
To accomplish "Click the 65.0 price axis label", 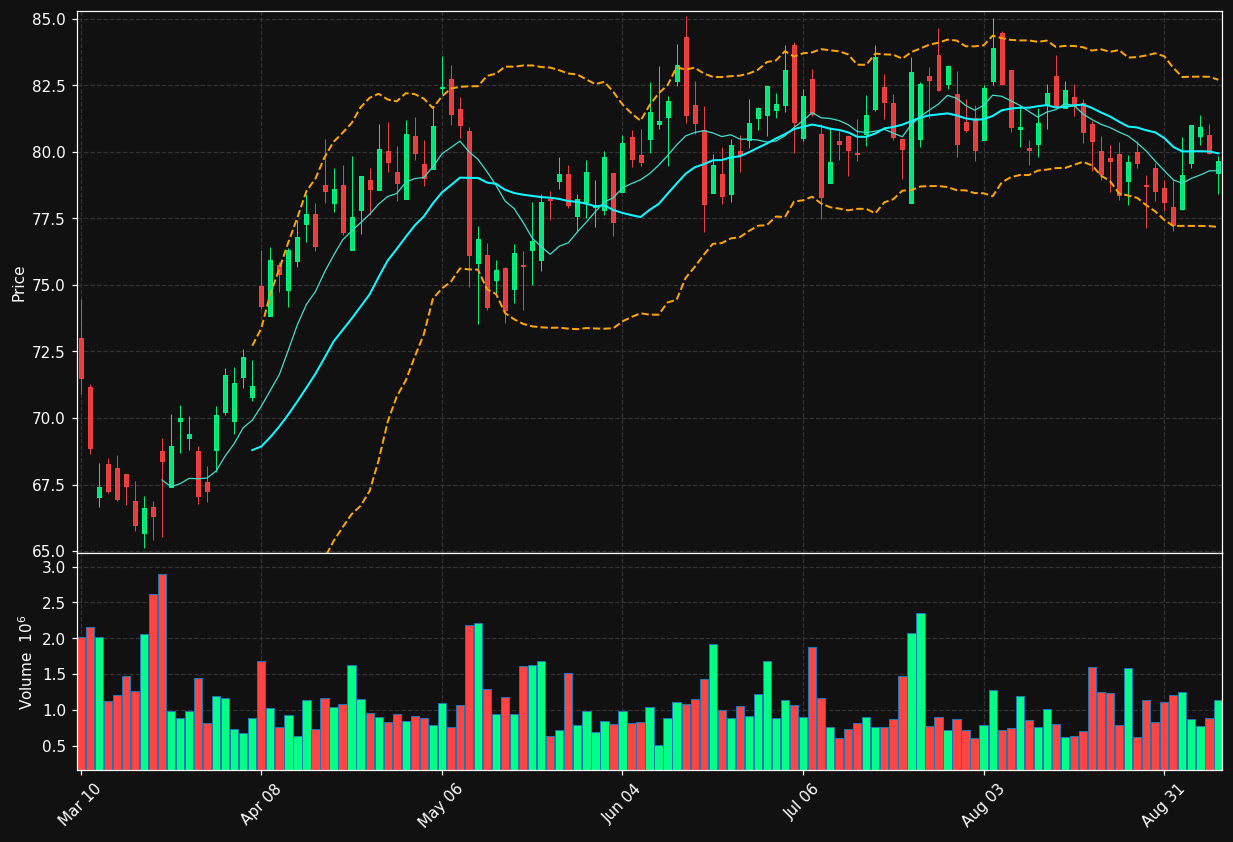I will [50, 551].
